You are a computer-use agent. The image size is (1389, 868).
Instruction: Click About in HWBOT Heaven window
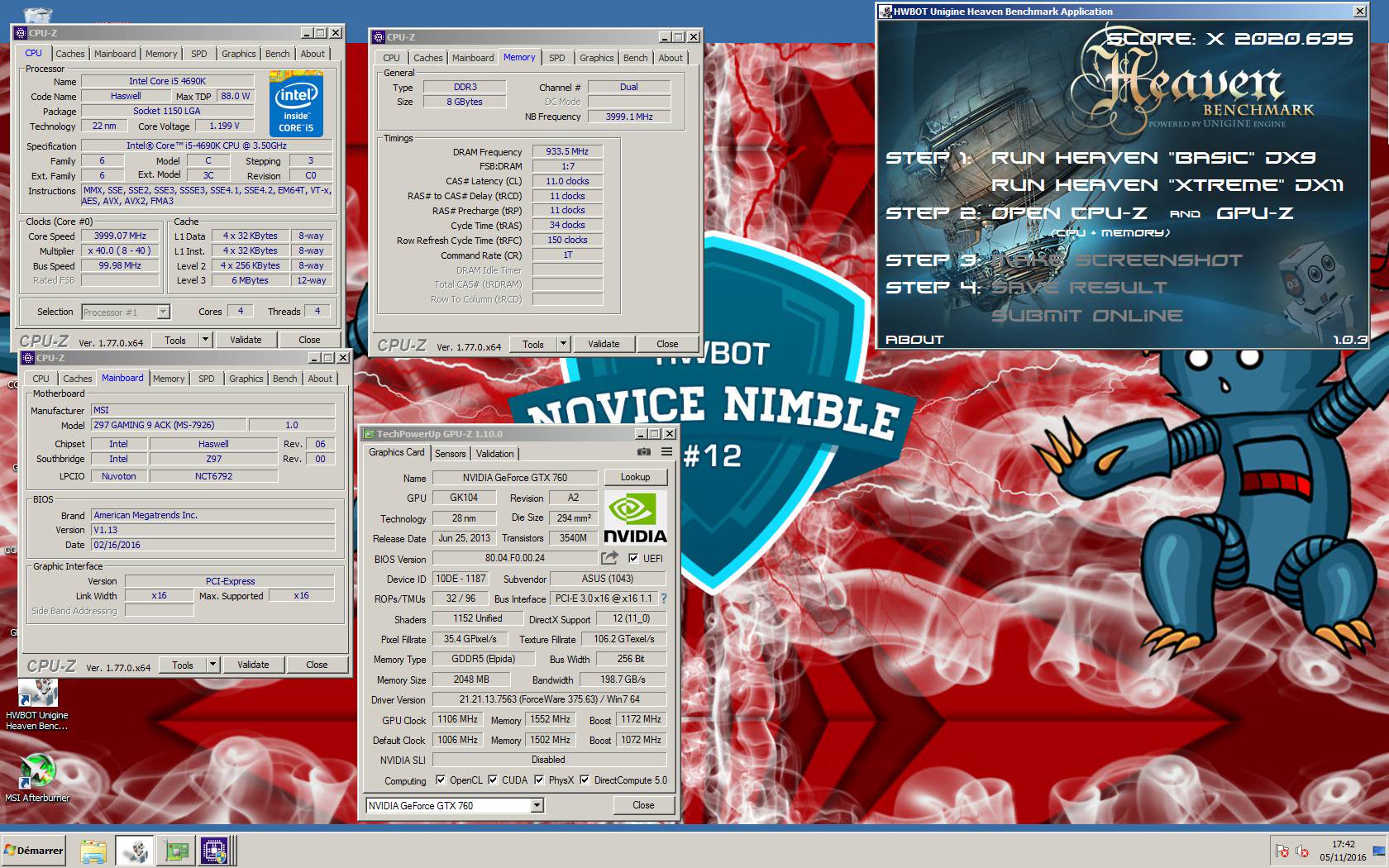pyautogui.click(x=914, y=340)
